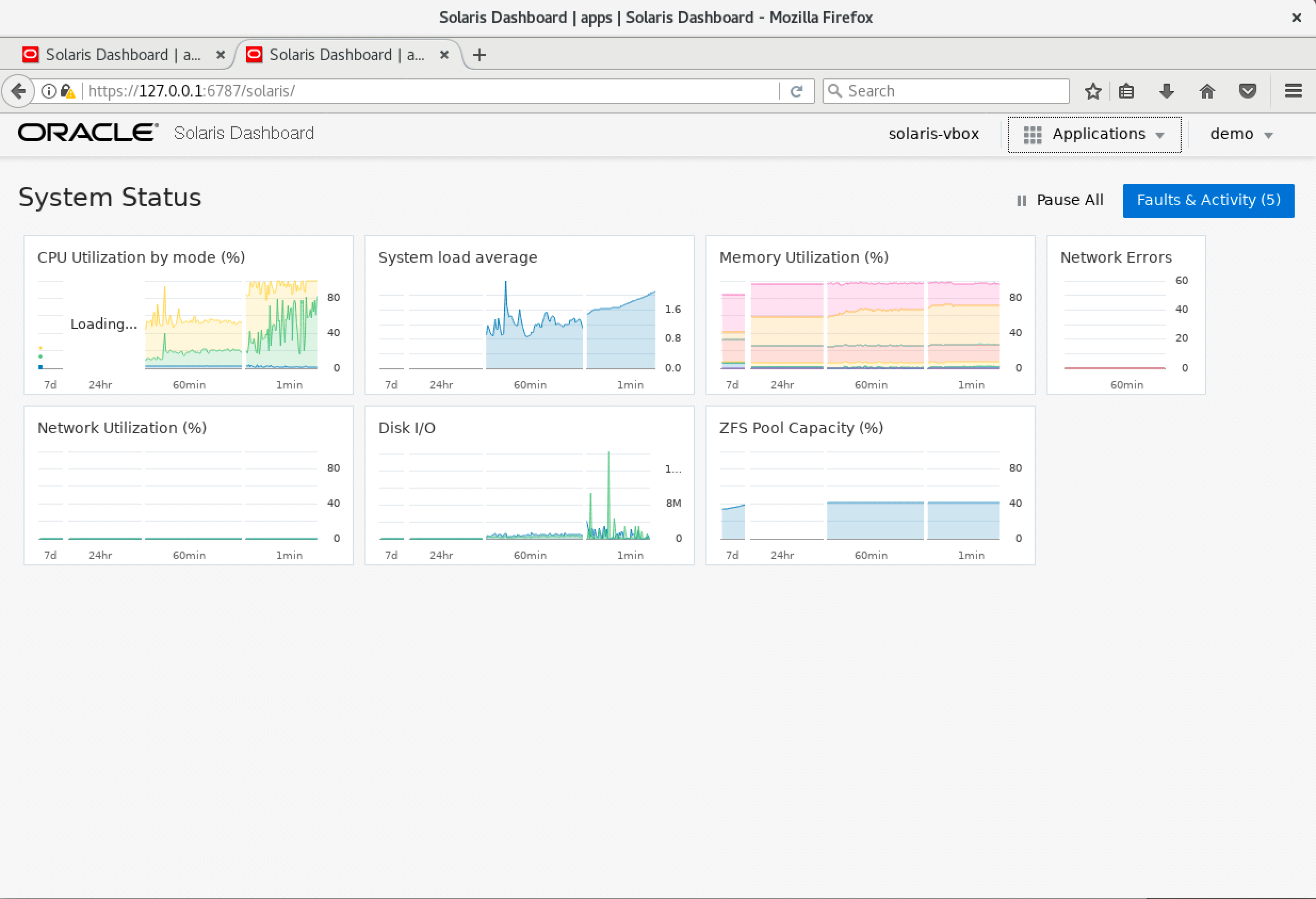The width and height of the screenshot is (1316, 899).
Task: Pause all charts with Pause All
Action: coord(1060,200)
